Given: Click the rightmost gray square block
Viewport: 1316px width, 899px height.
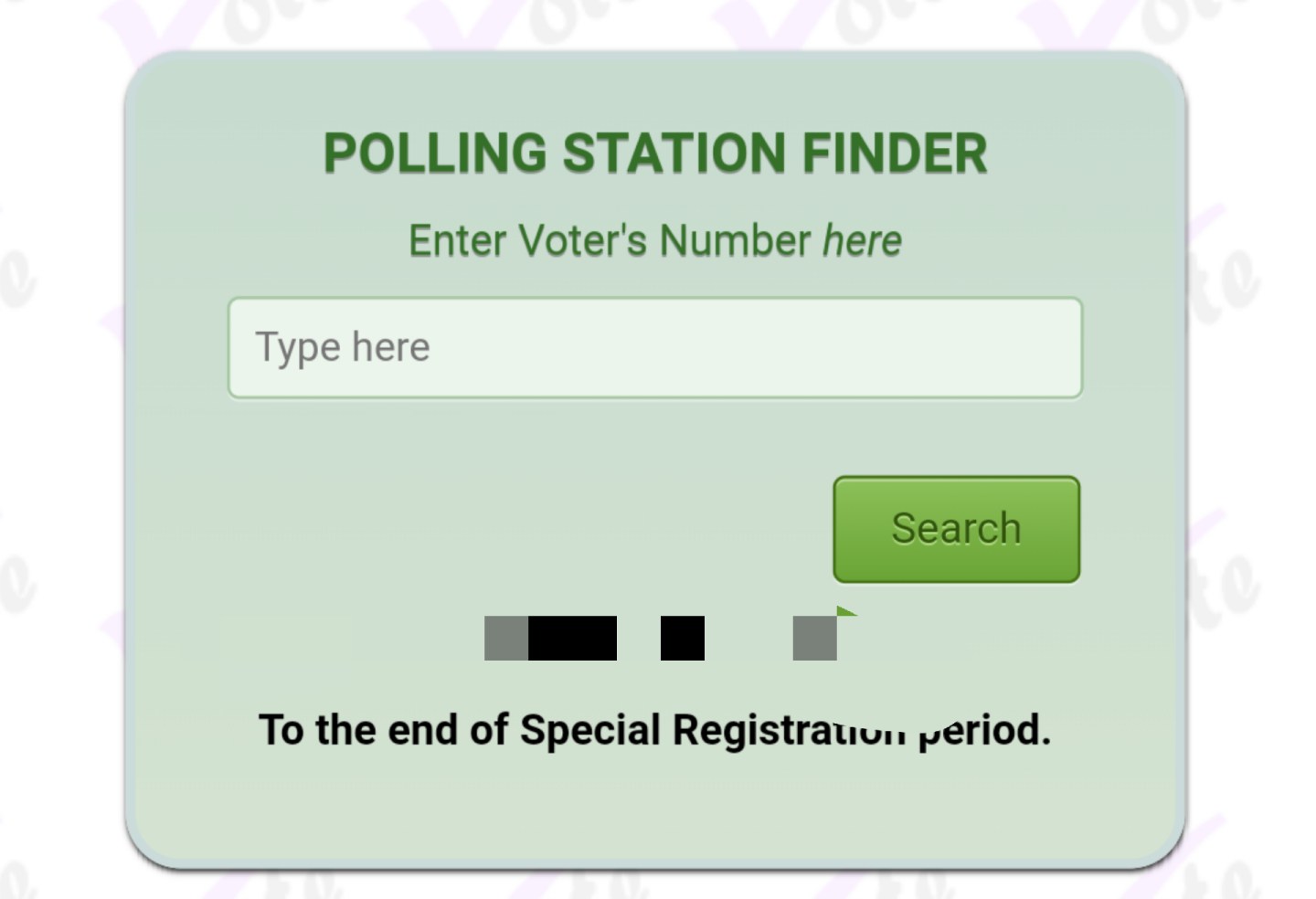Looking at the screenshot, I should pos(814,638).
